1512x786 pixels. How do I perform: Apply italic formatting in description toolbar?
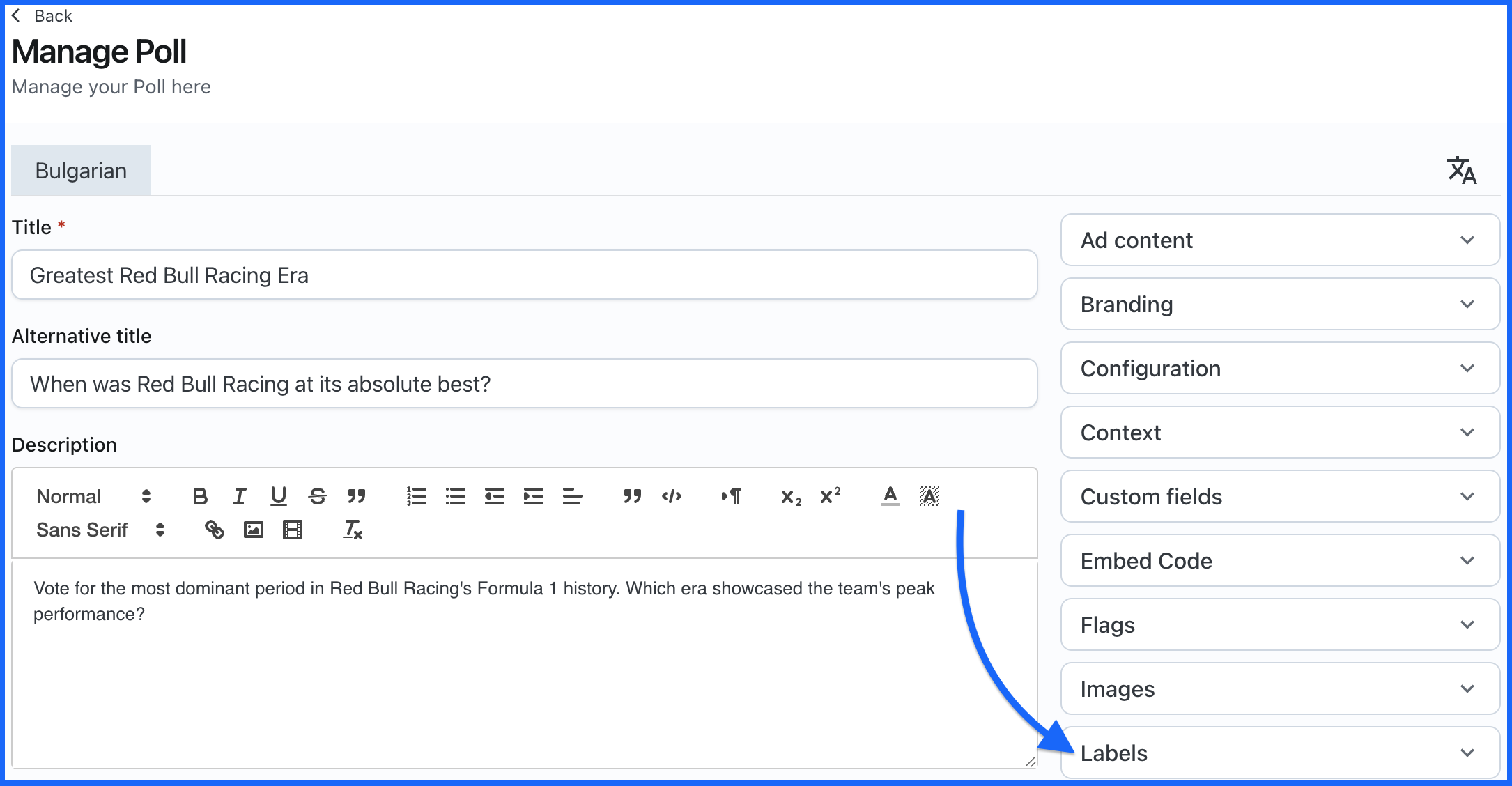click(x=239, y=496)
